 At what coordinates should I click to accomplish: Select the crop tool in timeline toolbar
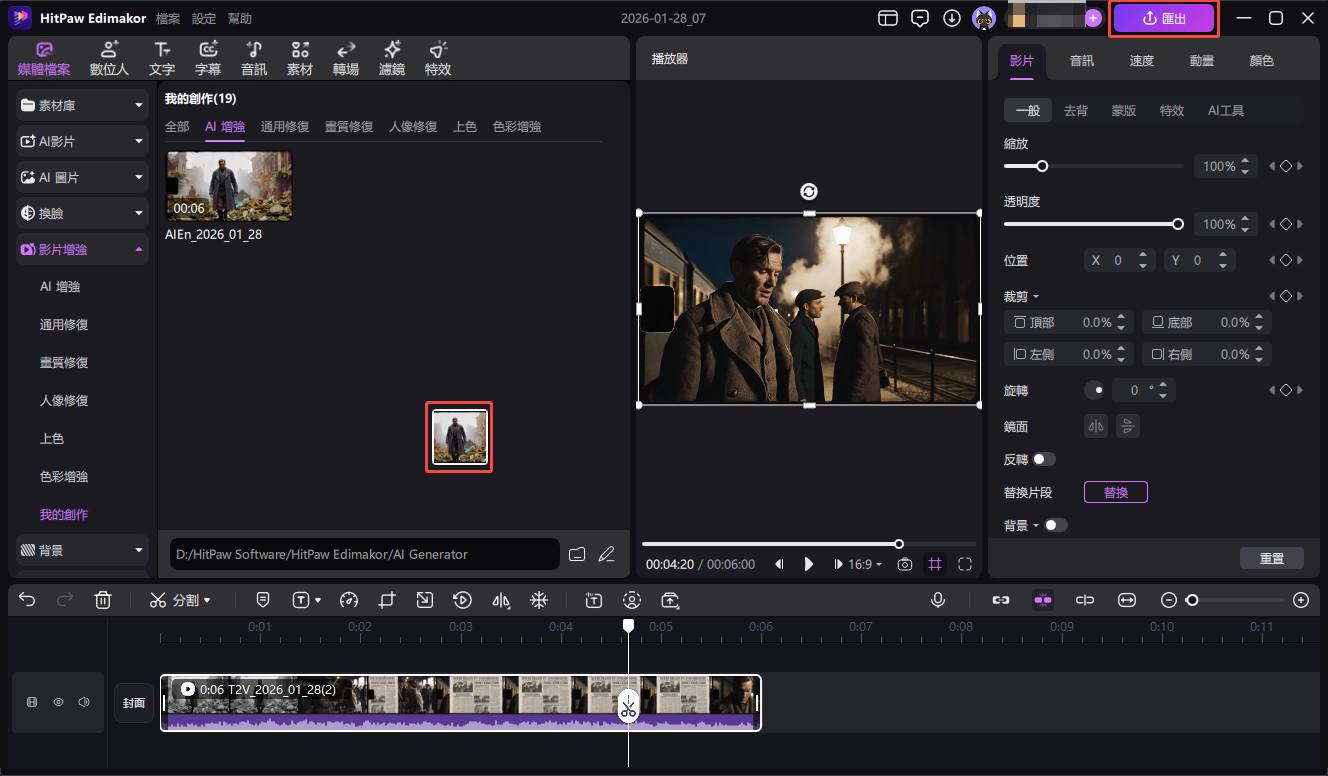[387, 600]
